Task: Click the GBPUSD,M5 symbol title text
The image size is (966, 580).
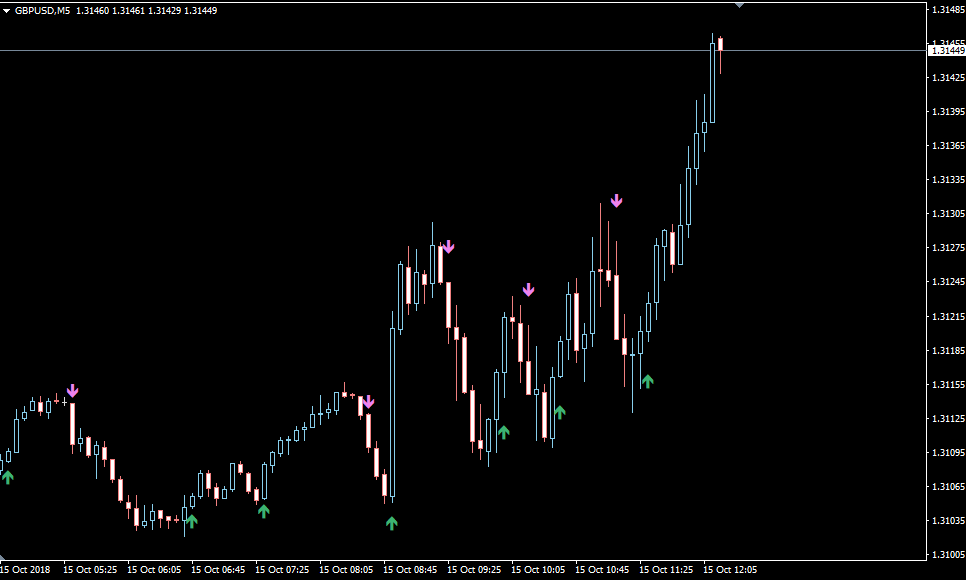Action: click(x=42, y=10)
